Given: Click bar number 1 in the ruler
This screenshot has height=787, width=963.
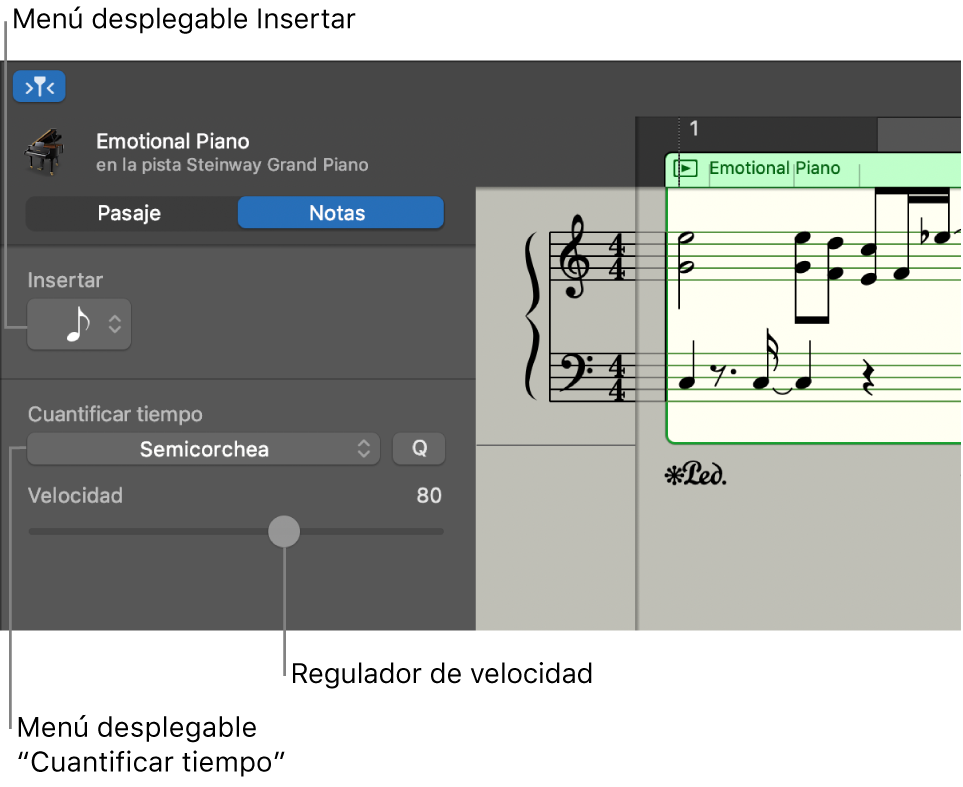Looking at the screenshot, I should click(693, 128).
